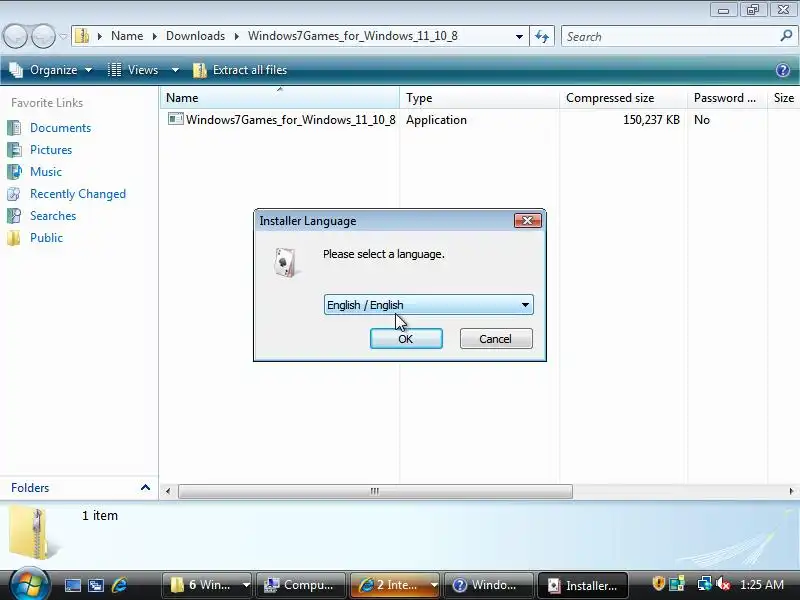Click the Size column header

[784, 97]
